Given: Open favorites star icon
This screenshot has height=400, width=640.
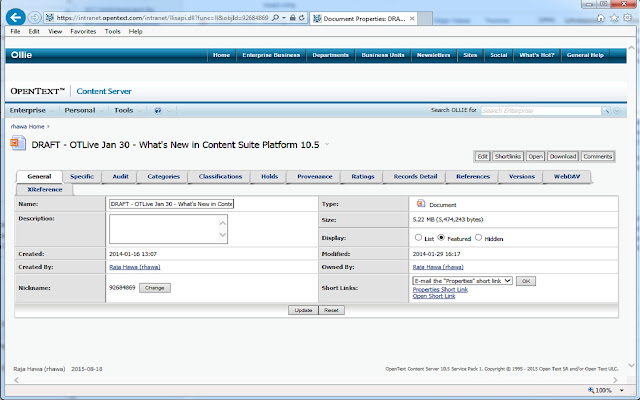Looking at the screenshot, I should (x=614, y=18).
